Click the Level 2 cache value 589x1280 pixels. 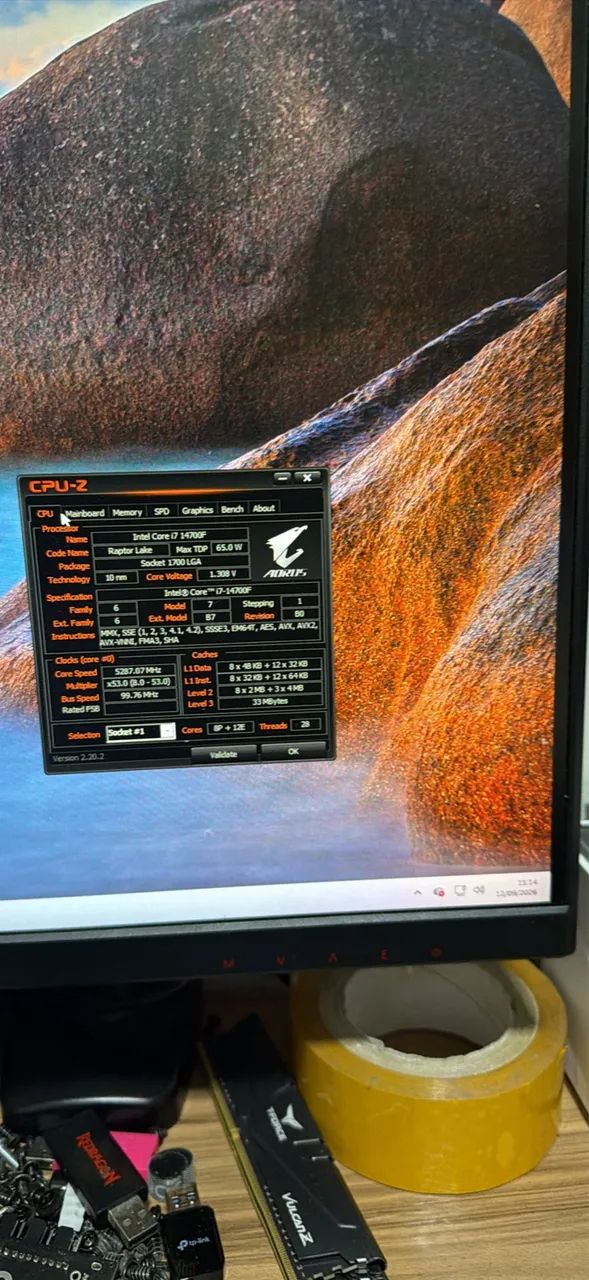pos(268,689)
